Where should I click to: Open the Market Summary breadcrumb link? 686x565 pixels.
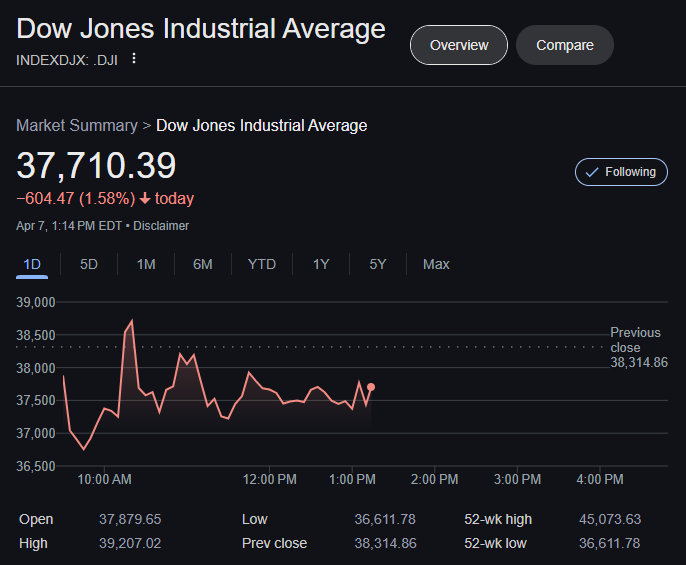pos(77,126)
